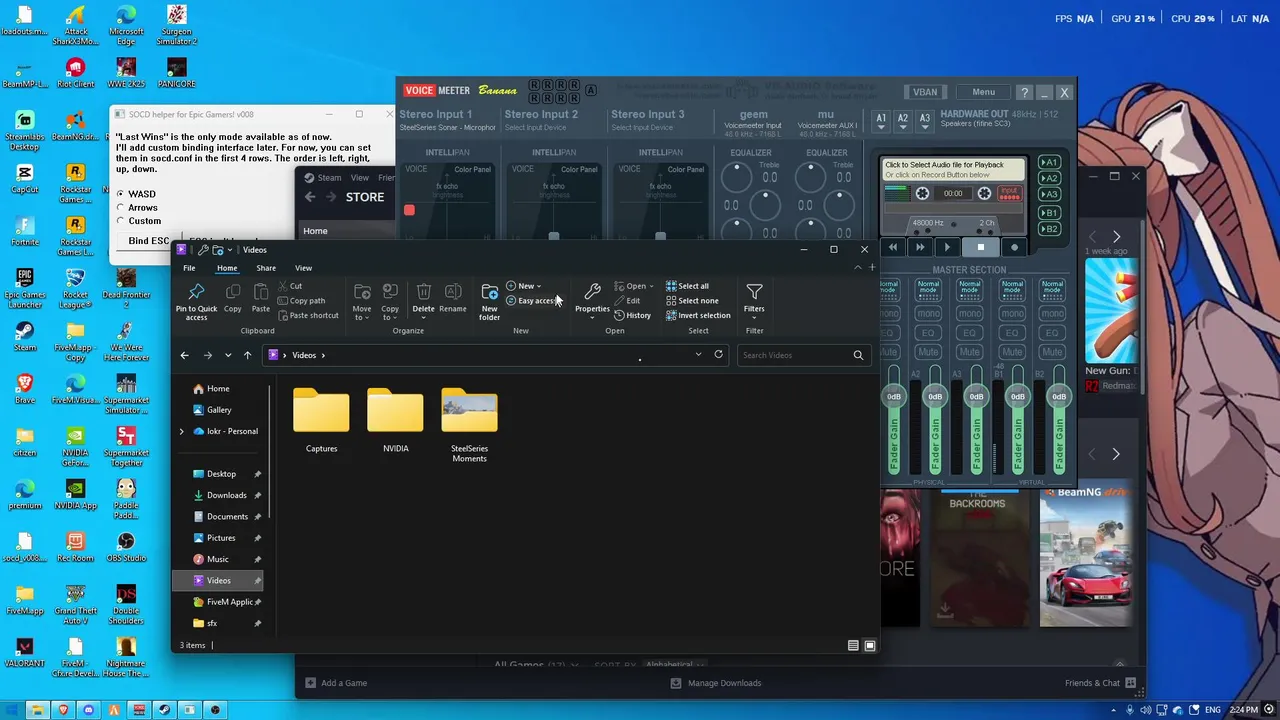The image size is (1280, 720).
Task: Click Copy path in the Clipboard group
Action: (x=300, y=301)
